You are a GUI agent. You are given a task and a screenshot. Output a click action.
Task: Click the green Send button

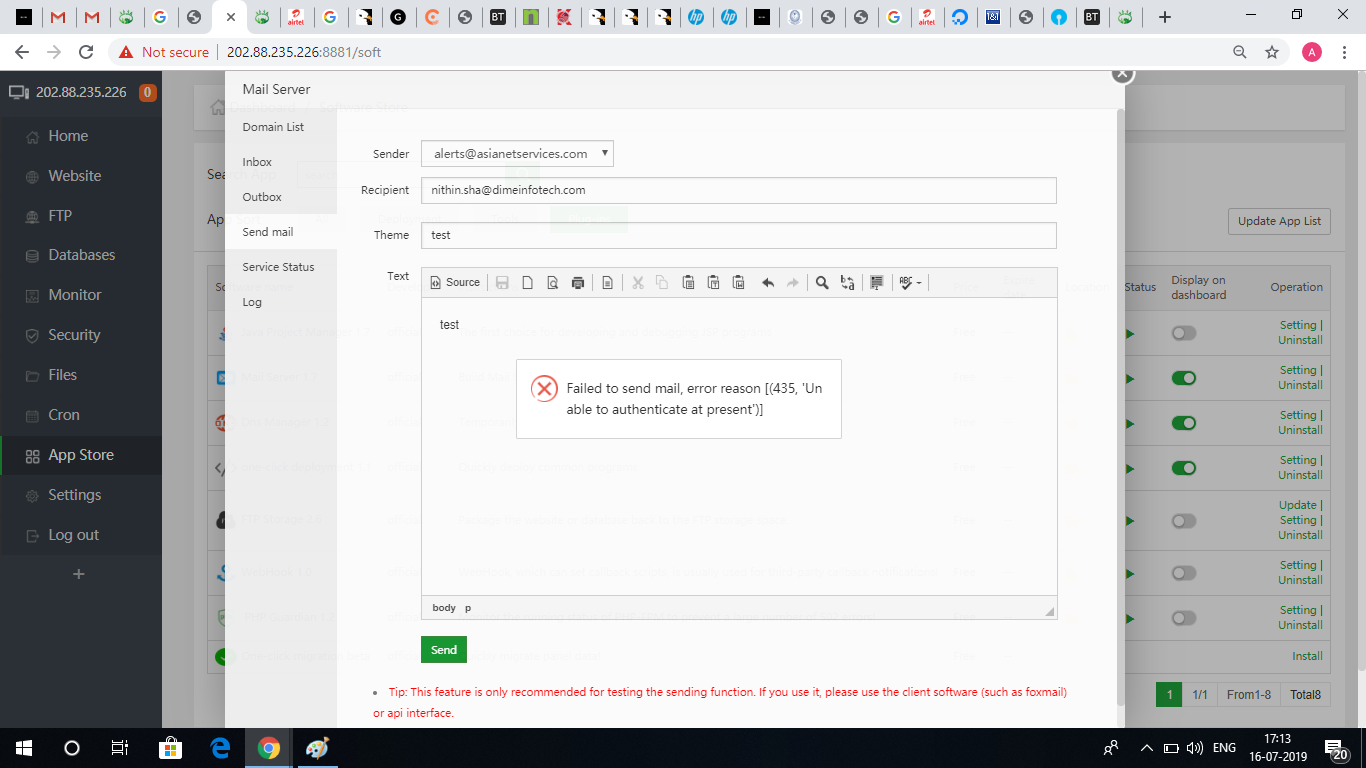(443, 650)
